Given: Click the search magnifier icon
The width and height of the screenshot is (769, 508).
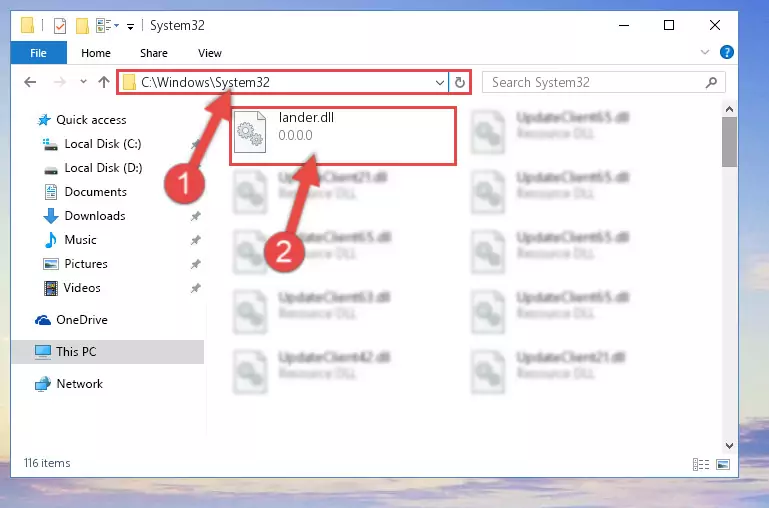Looking at the screenshot, I should coord(711,82).
